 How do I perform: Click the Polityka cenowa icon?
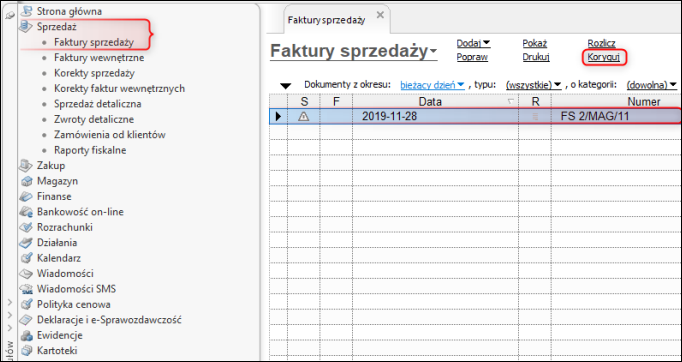click(x=27, y=304)
